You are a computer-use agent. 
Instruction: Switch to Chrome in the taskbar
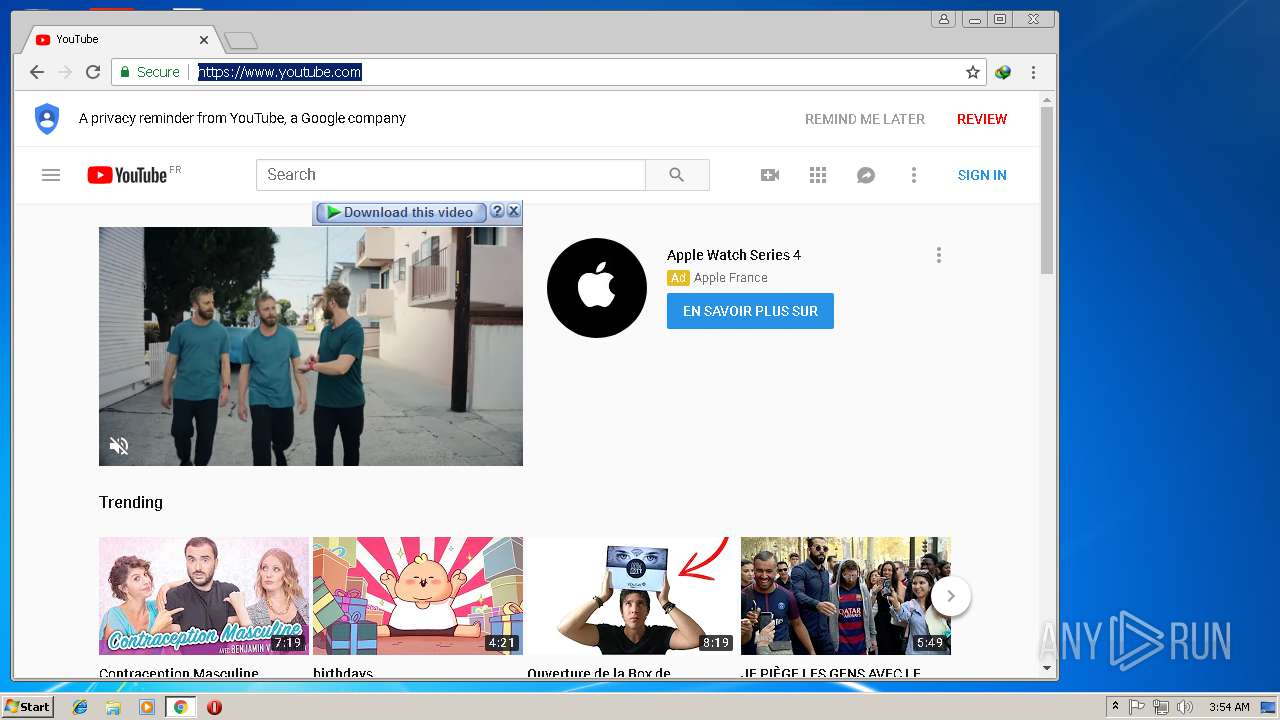point(180,707)
